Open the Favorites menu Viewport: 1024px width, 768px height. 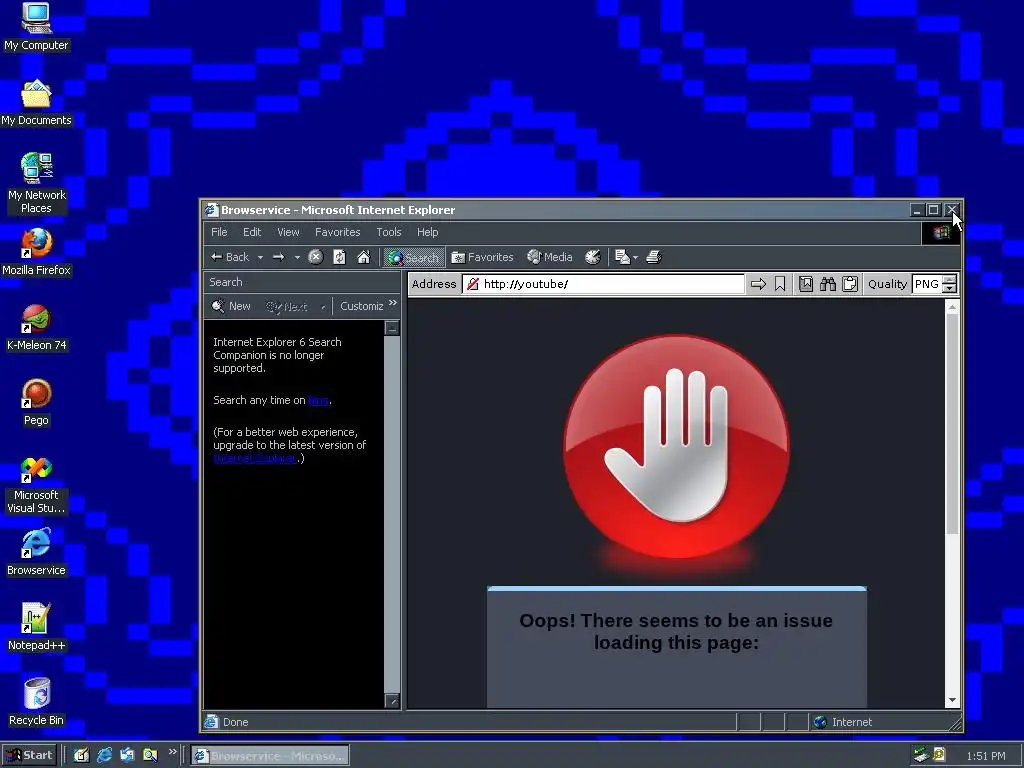click(338, 232)
